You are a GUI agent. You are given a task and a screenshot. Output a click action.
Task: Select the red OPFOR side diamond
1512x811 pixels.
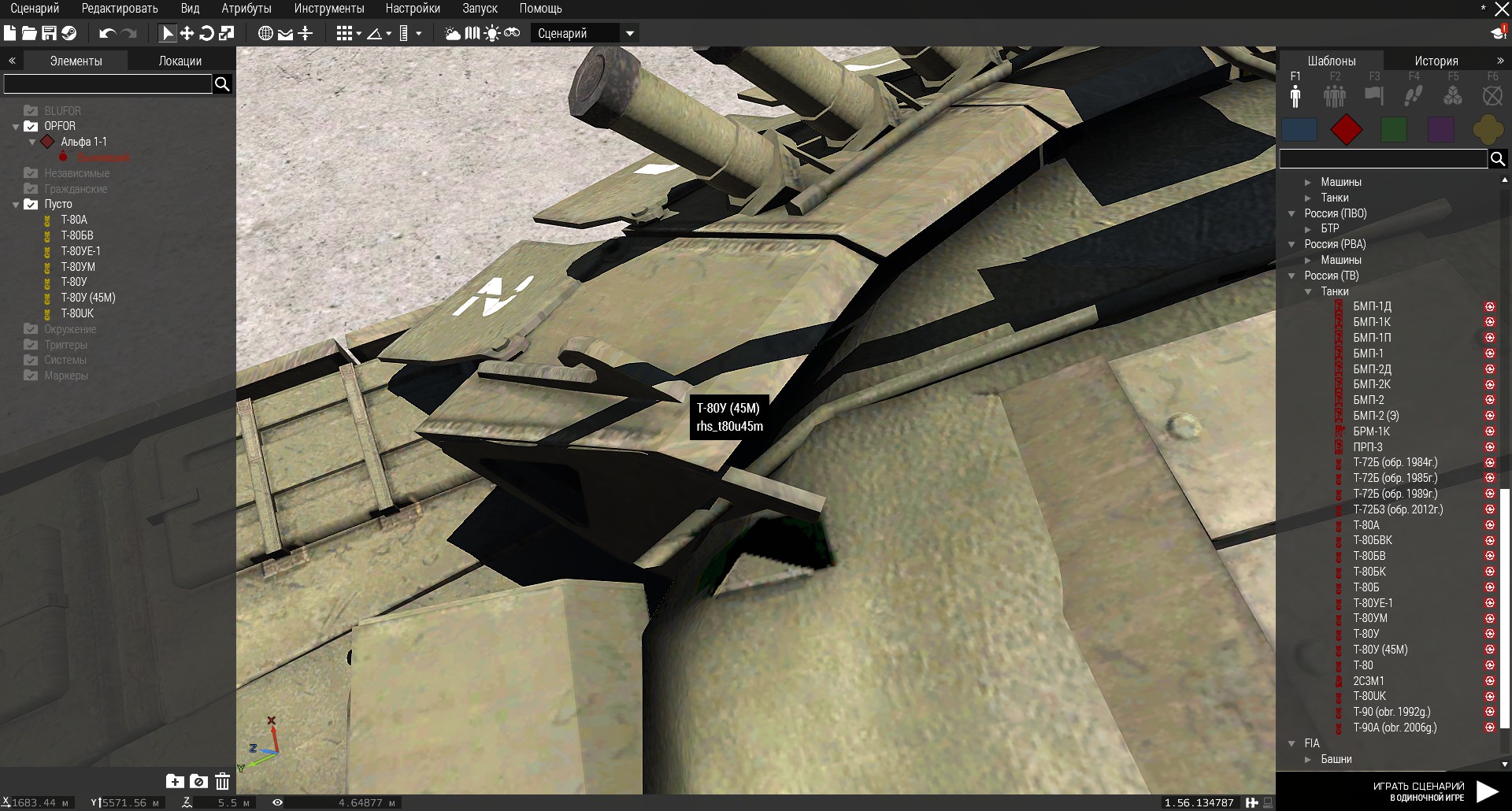tap(1347, 130)
